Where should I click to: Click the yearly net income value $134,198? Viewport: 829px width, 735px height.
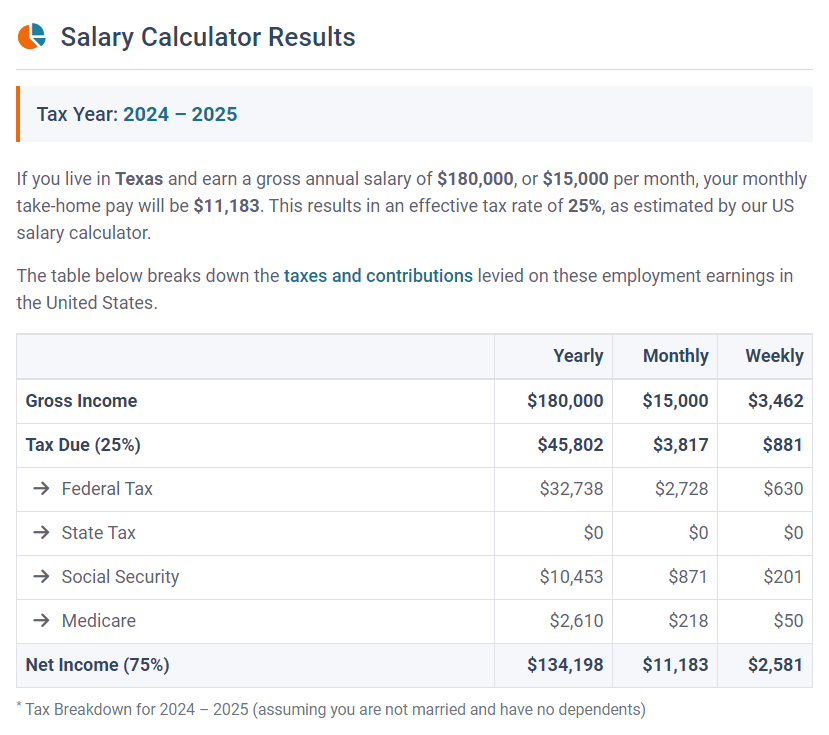[565, 665]
